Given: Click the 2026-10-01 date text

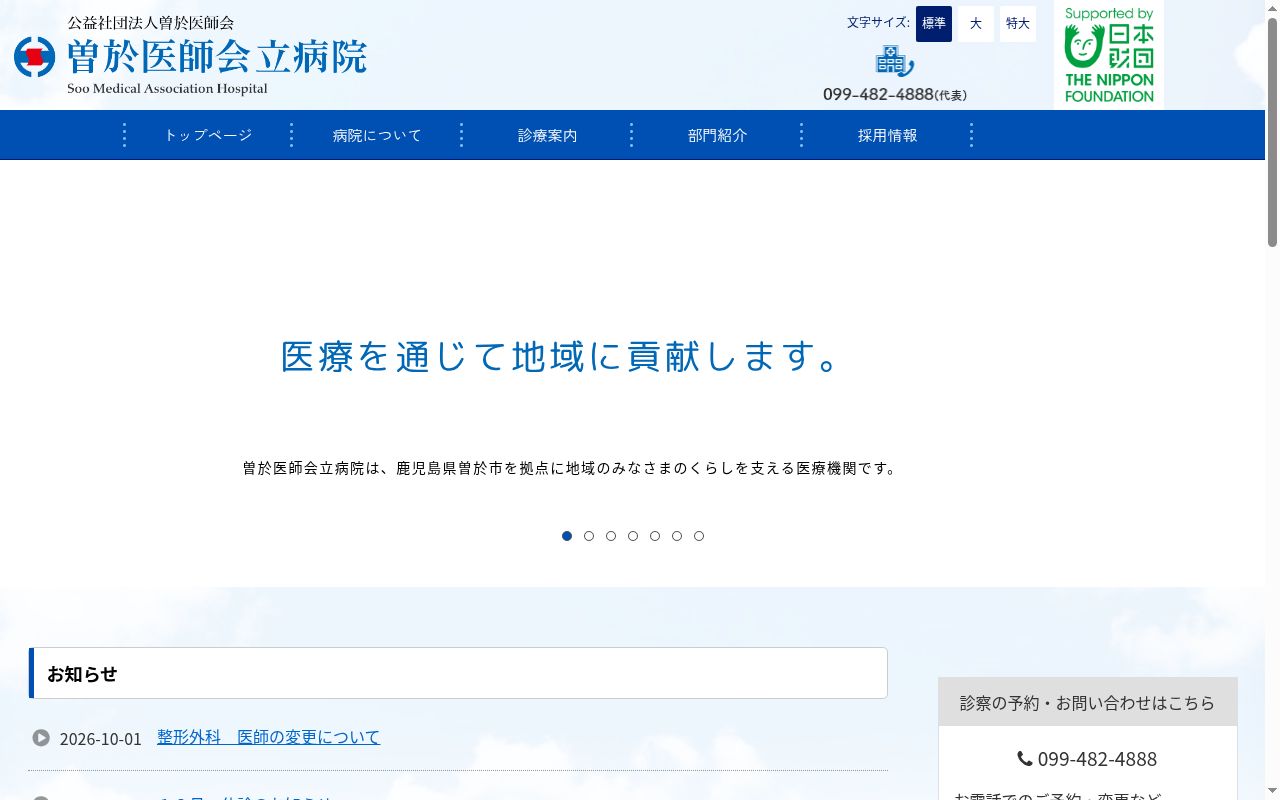Looking at the screenshot, I should [x=101, y=739].
